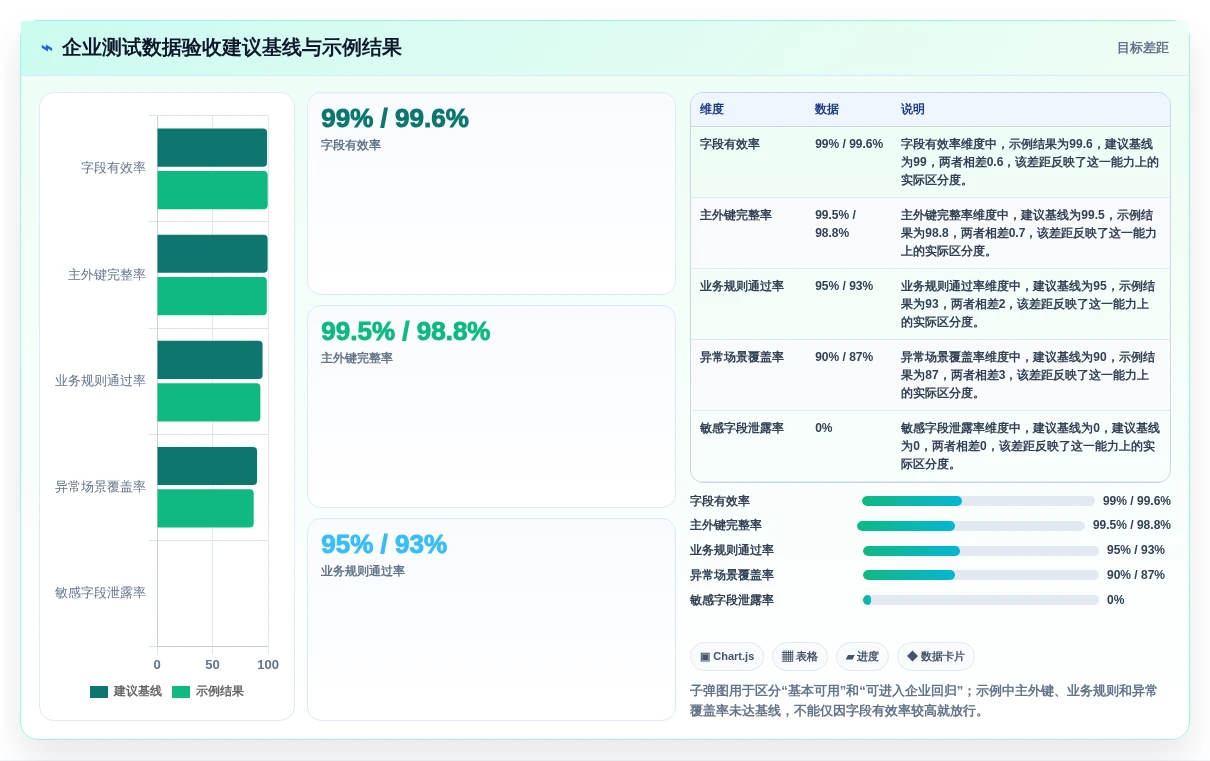Toggle the 示例结果 legend swatch
Image resolution: width=1210 pixels, height=761 pixels.
coord(181,692)
